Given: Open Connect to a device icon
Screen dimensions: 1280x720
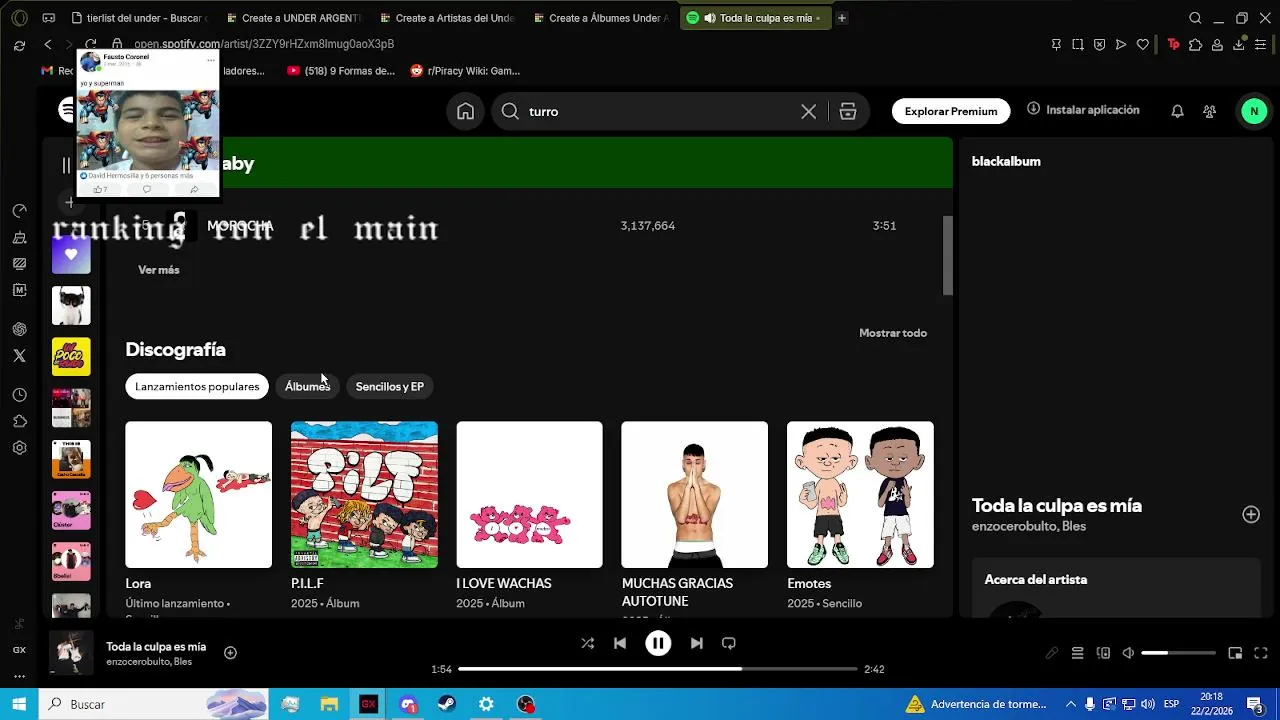Looking at the screenshot, I should coord(1103,653).
